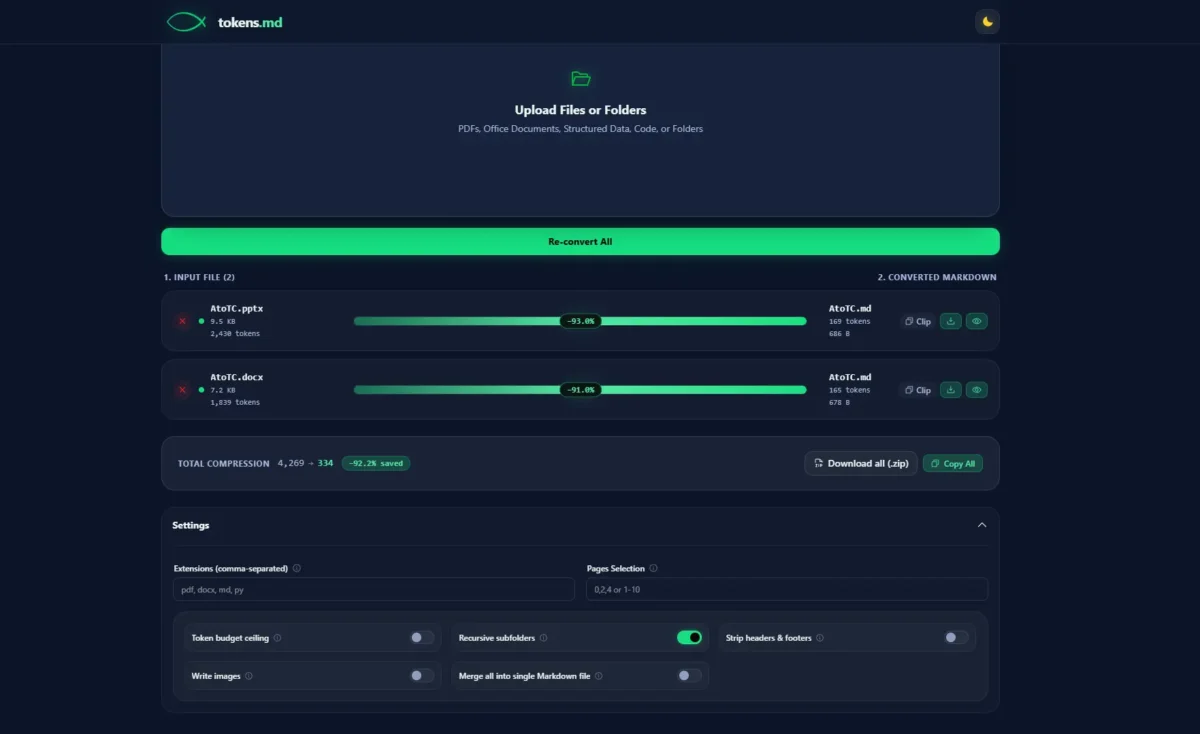
Task: Click the "2,430 tokens" count
Action: [235, 334]
